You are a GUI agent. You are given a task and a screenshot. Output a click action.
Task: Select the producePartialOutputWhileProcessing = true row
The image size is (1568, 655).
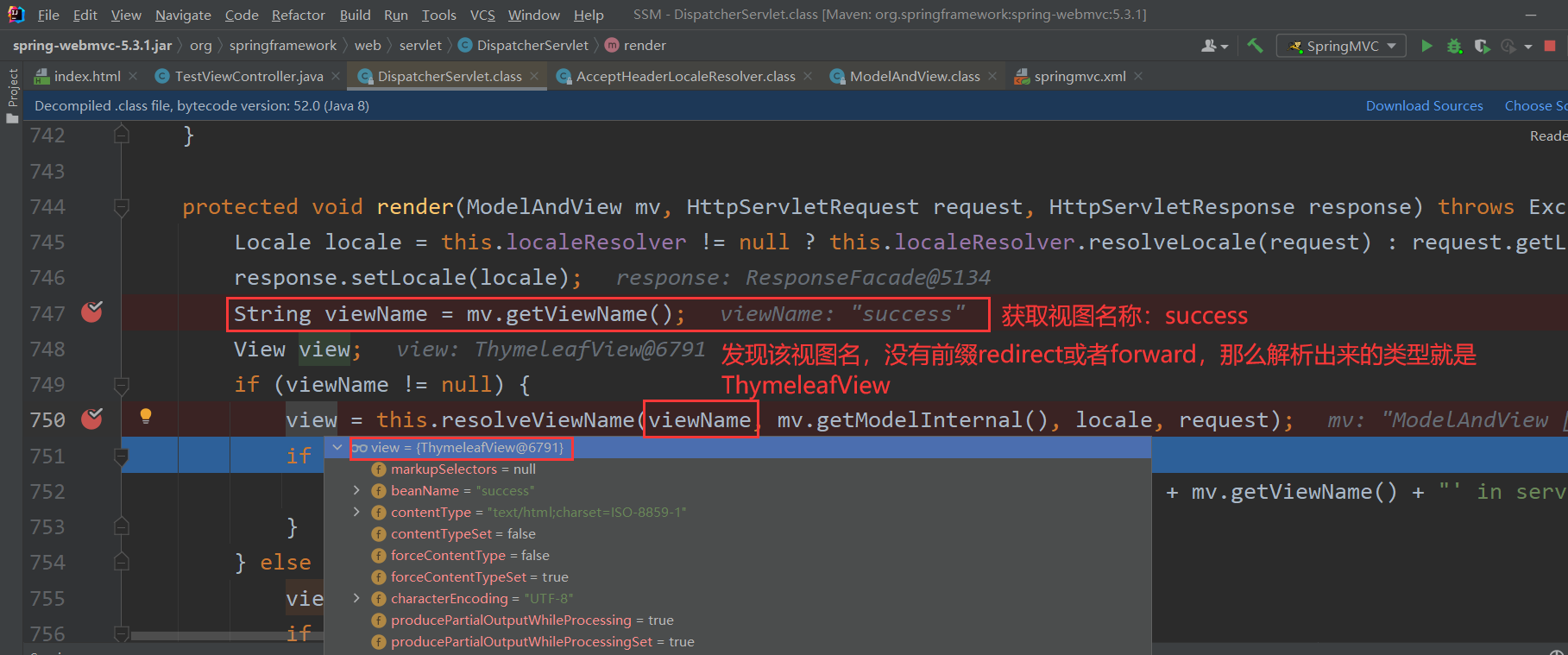click(x=738, y=620)
